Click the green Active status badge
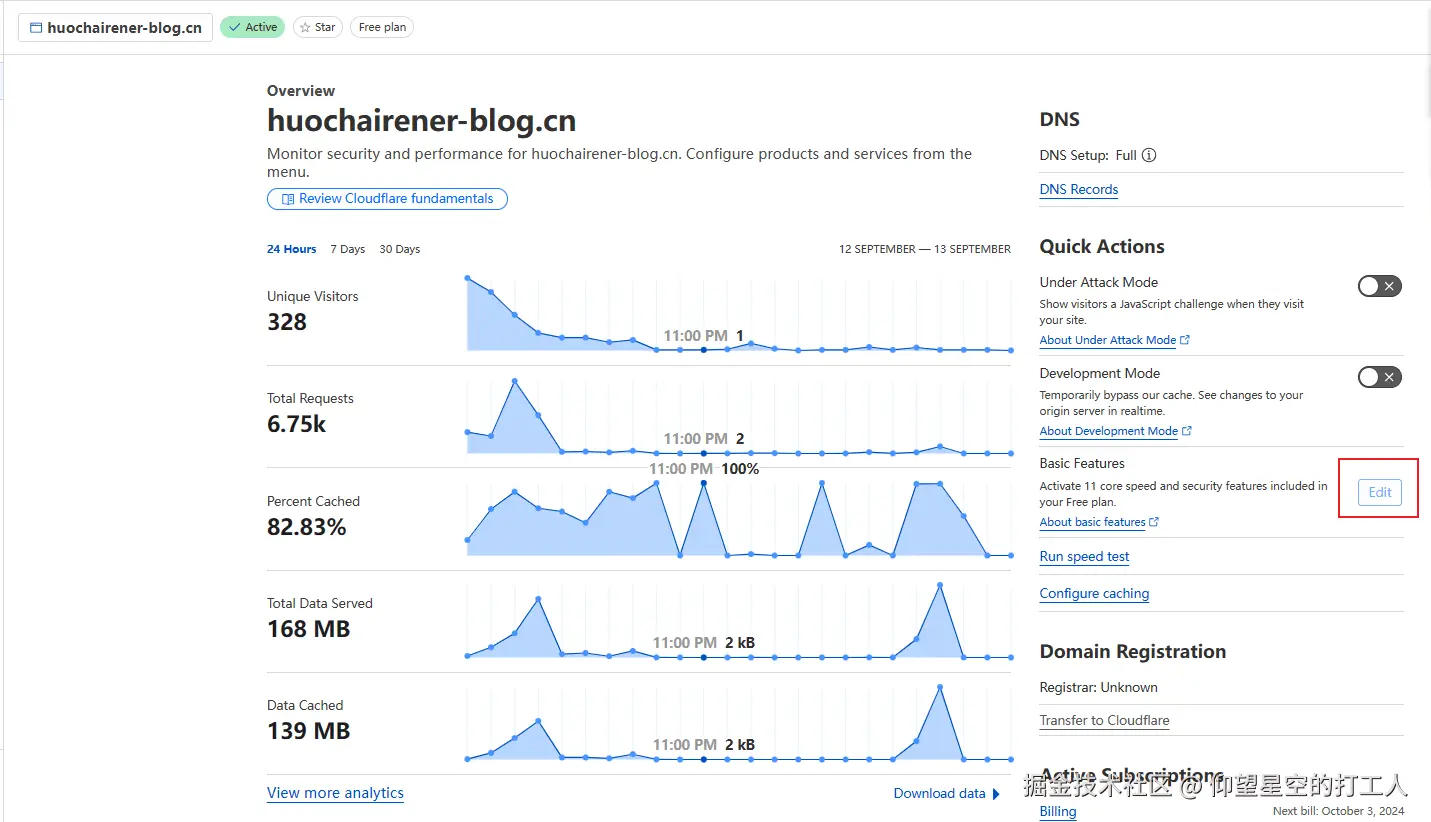1431x822 pixels. point(252,27)
